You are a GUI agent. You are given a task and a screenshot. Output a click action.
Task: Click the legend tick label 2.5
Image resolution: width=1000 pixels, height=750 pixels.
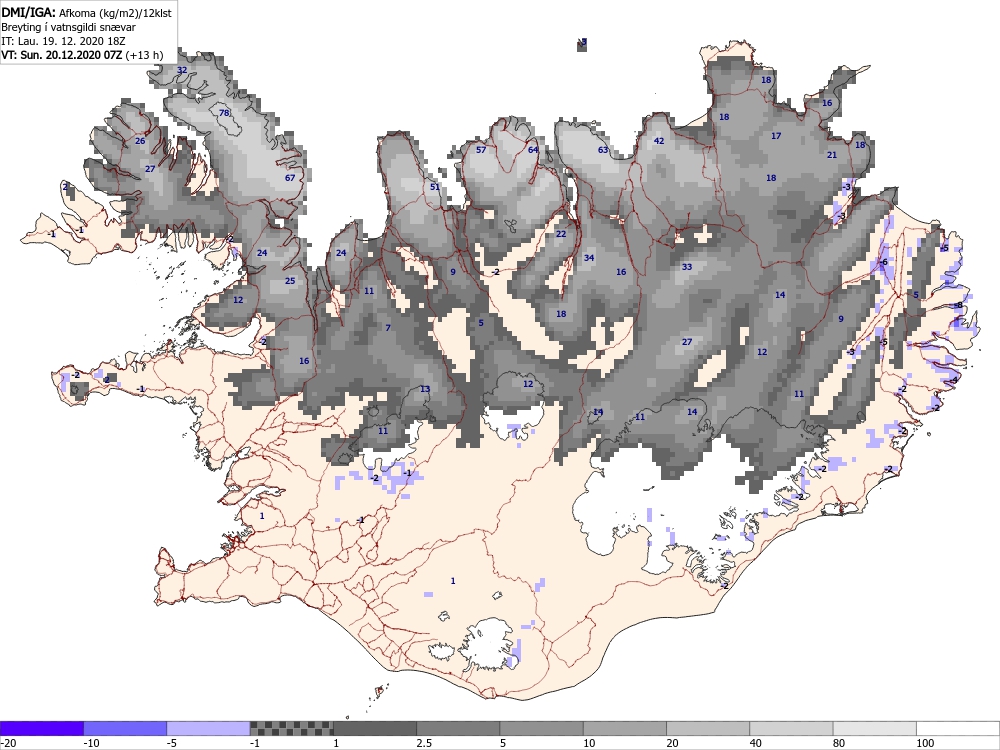(x=423, y=743)
